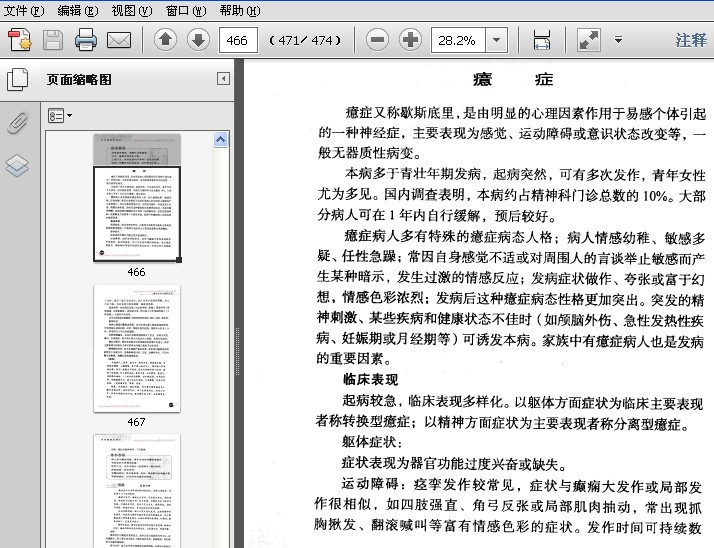The height and width of the screenshot is (548, 714).
Task: Collapse the page thumbnails pane
Action: 223,79
